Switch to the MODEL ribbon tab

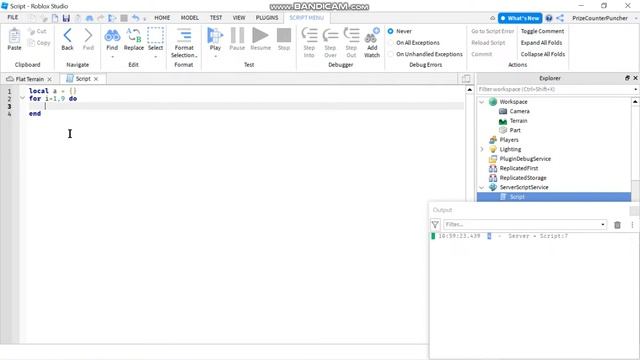pos(189,18)
